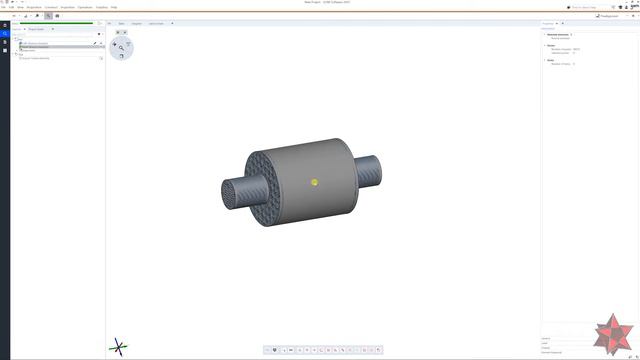The width and height of the screenshot is (640, 360).
Task: Click the user account icon at top right
Action: click(x=626, y=7)
